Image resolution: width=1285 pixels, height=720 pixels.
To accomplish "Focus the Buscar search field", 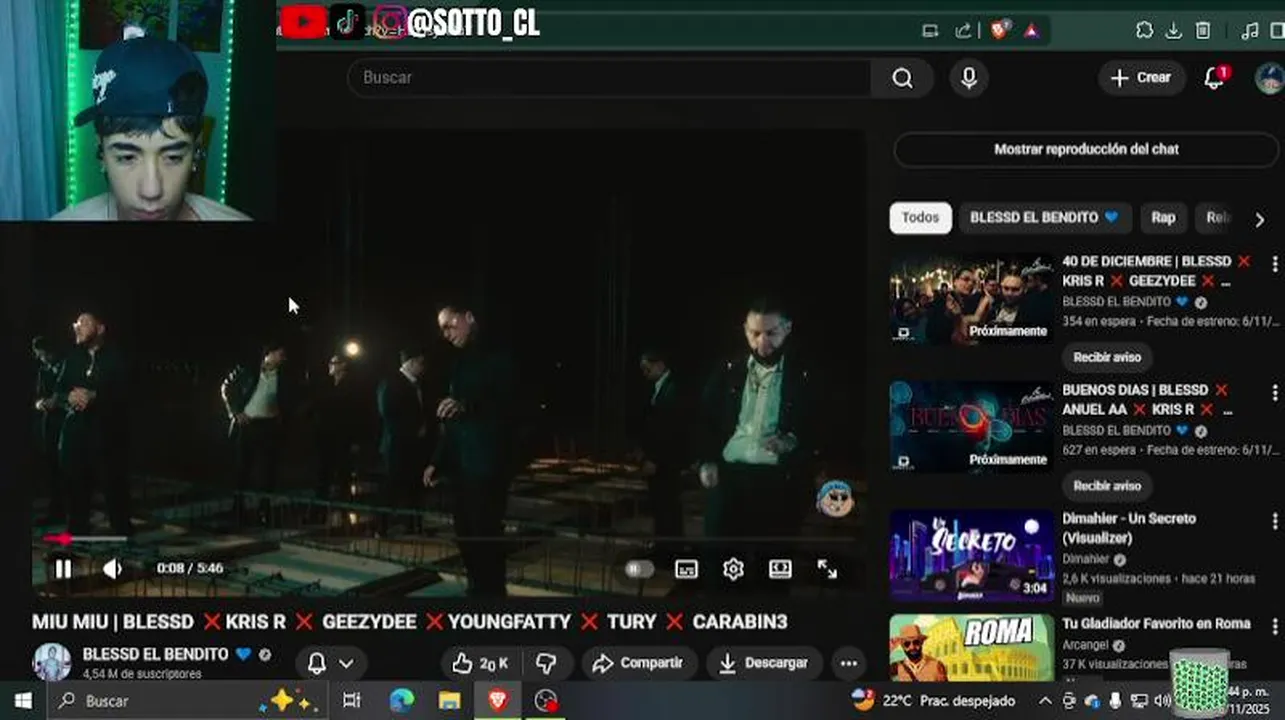I will click(x=610, y=78).
